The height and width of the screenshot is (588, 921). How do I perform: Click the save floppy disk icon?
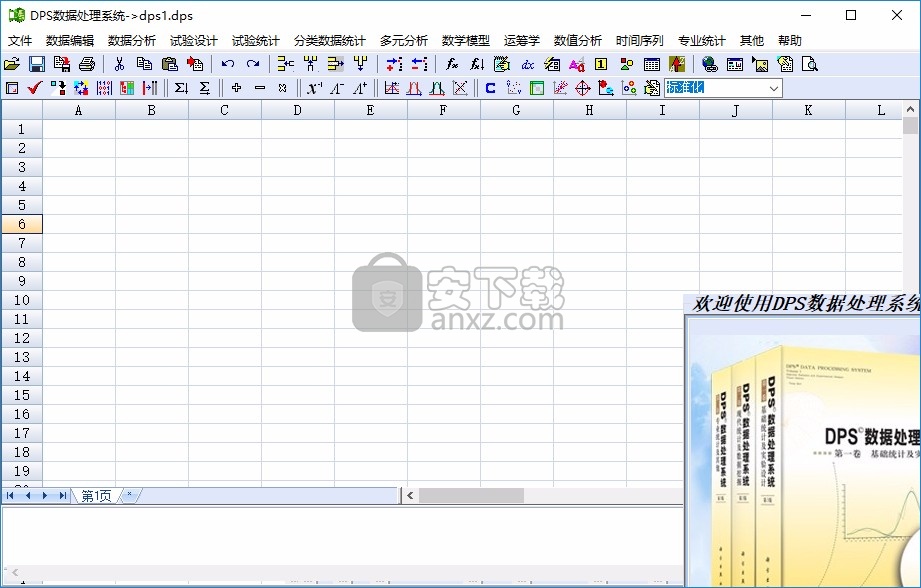(x=37, y=64)
